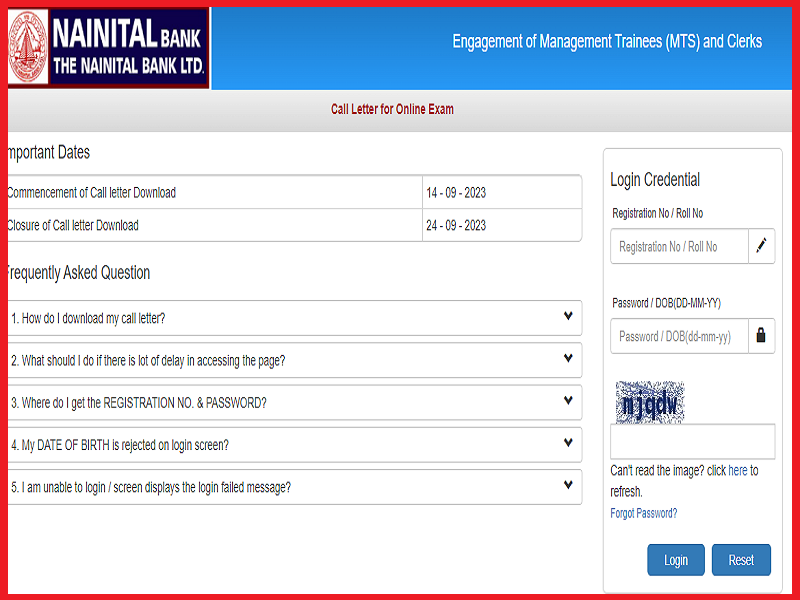Focus the Password / DOB input field
Screen dimensions: 800x600
coord(680,336)
